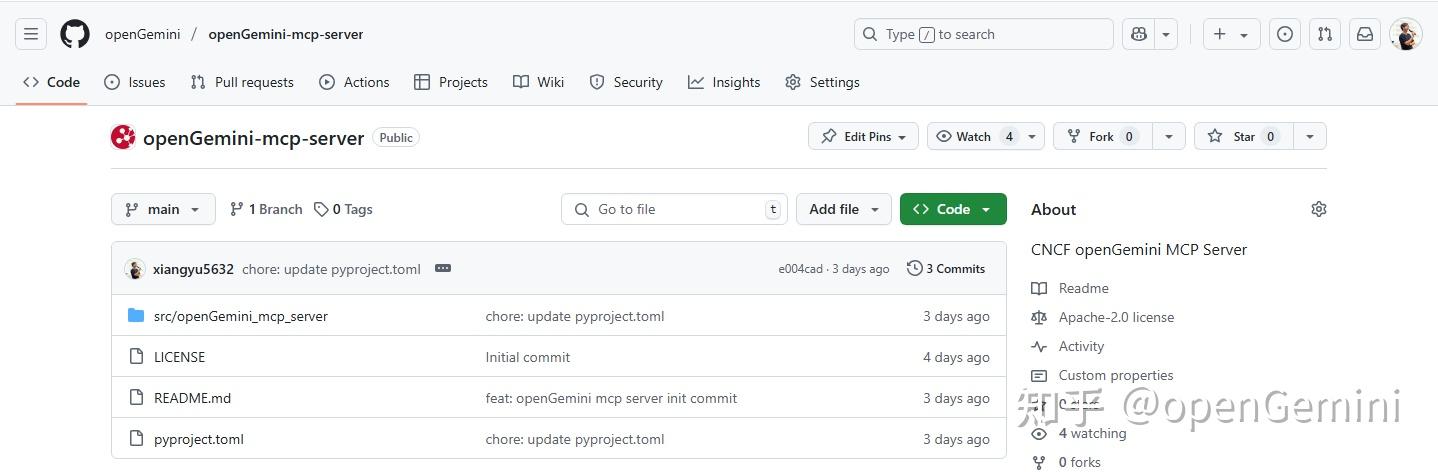The height and width of the screenshot is (472, 1438).
Task: Expand the green Code dropdown
Action: 952,209
